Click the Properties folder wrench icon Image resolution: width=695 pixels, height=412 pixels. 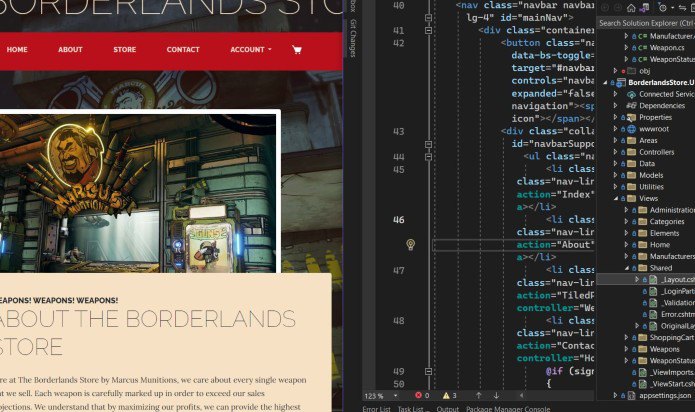[x=631, y=117]
